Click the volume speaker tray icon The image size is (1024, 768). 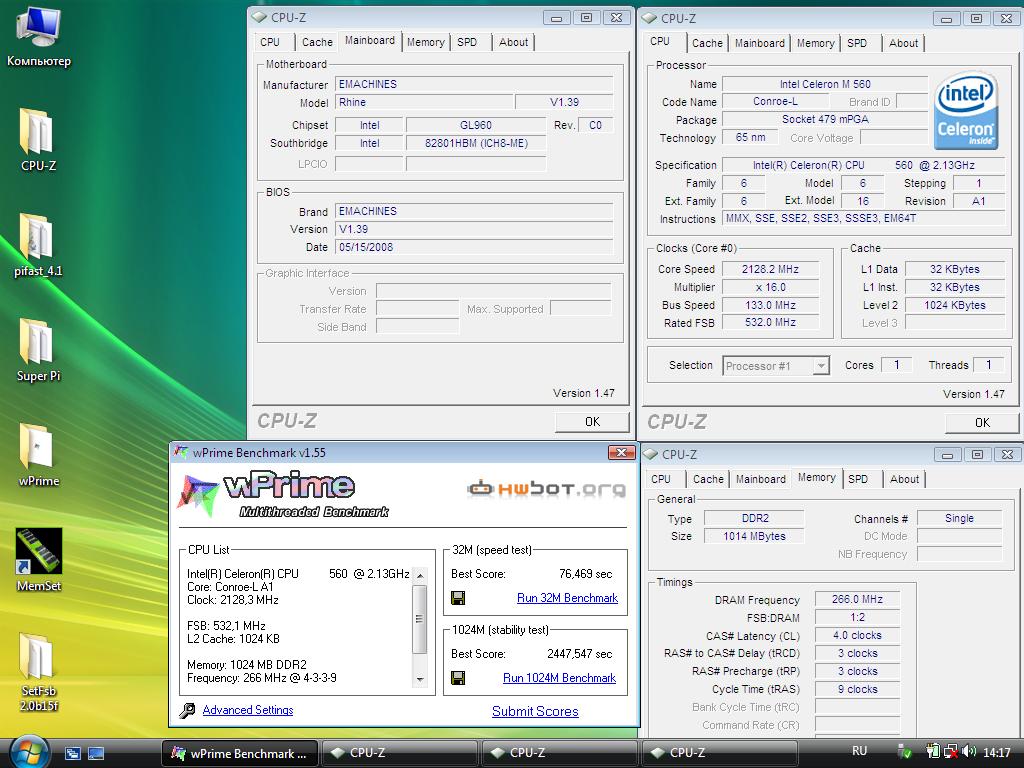click(x=970, y=752)
